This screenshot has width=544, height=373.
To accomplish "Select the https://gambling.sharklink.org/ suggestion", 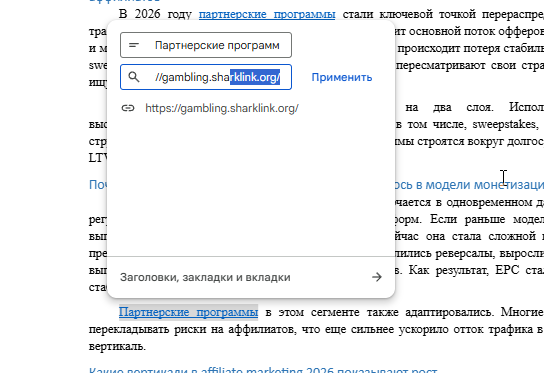I will [x=222, y=108].
